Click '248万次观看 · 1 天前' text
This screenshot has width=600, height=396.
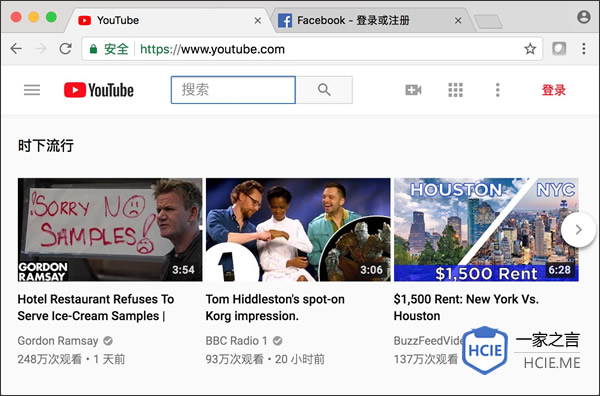[x=71, y=359]
